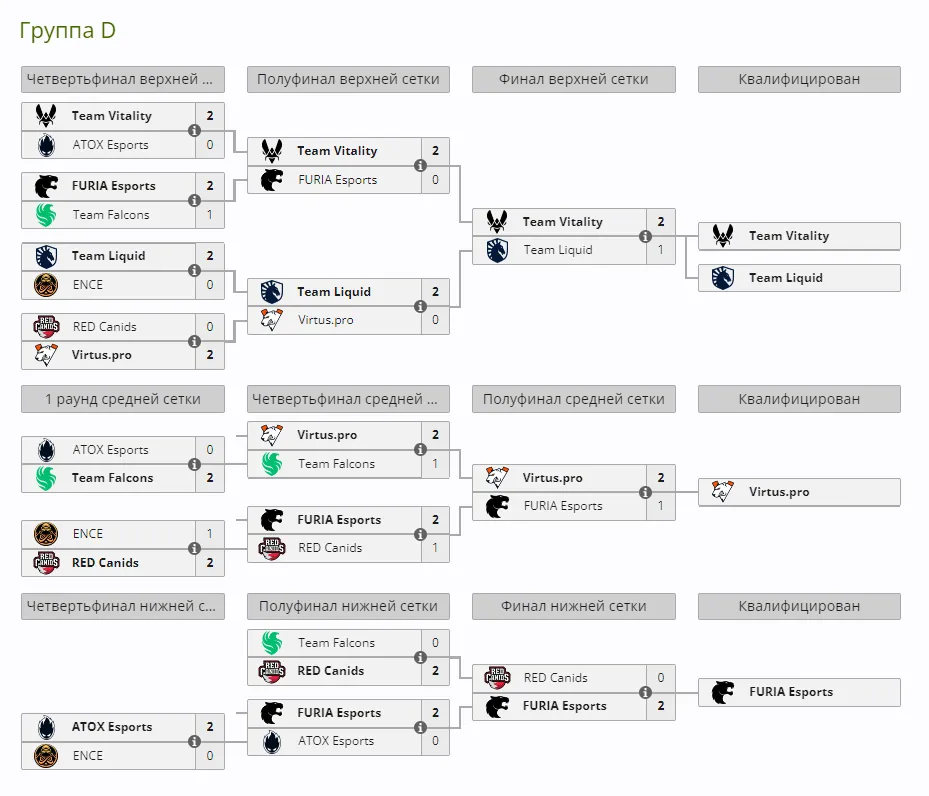Click 'Квалифицирован' header beside middle semifinal
This screenshot has height=796, width=929.
[799, 399]
